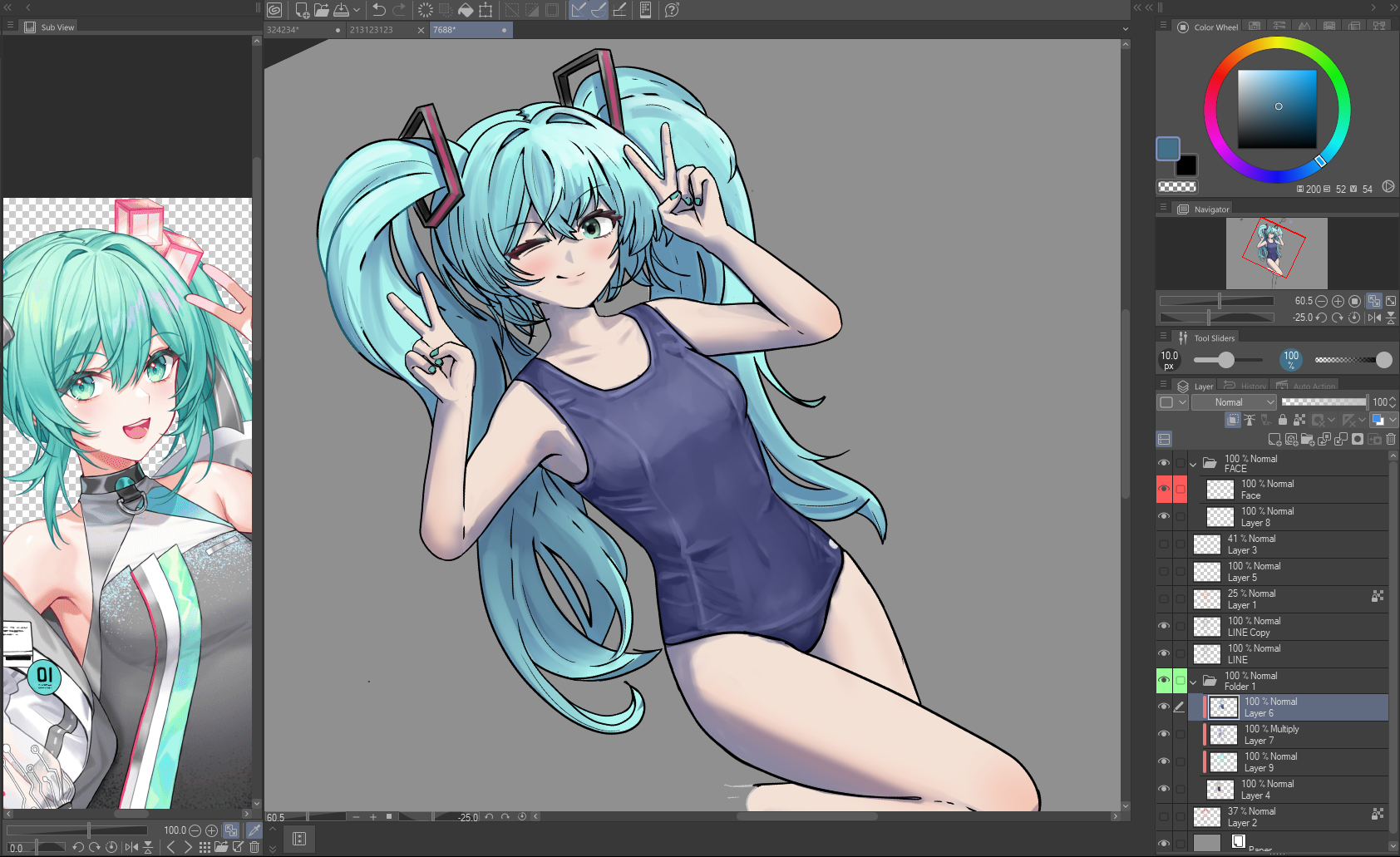Zoom out using Navigator minus button
The width and height of the screenshot is (1400, 857).
click(x=1322, y=301)
